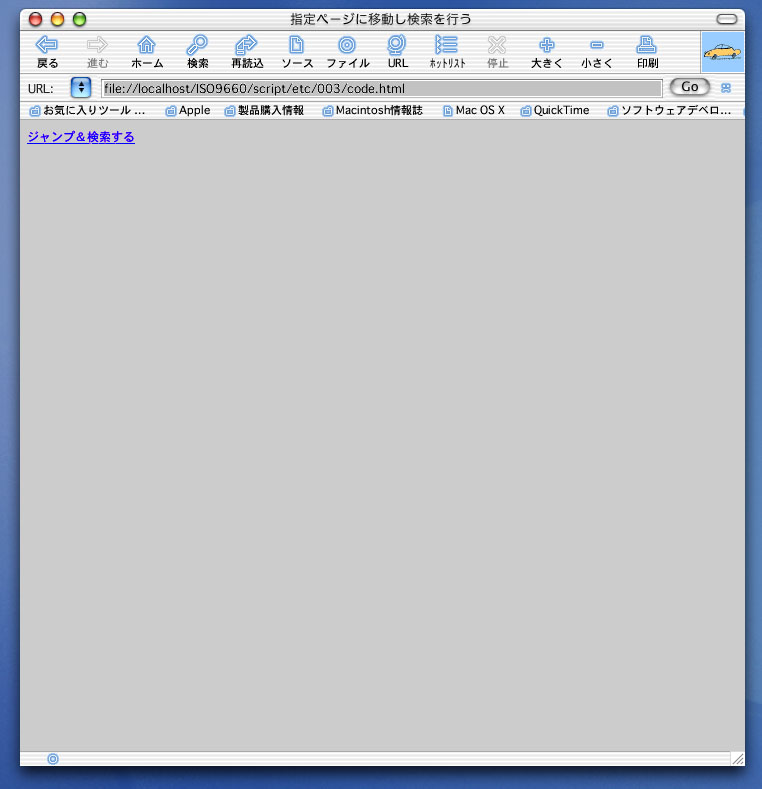The width and height of the screenshot is (762, 789).
Task: Click the 進む forward arrow
Action: (97, 51)
